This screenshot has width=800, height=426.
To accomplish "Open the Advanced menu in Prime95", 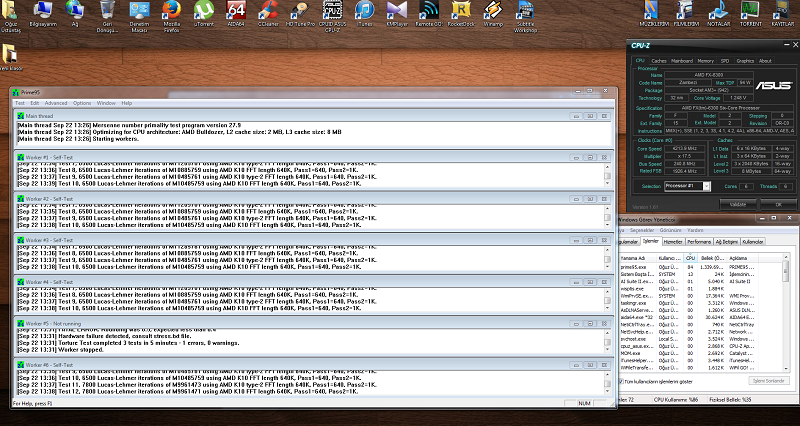I will coord(56,103).
